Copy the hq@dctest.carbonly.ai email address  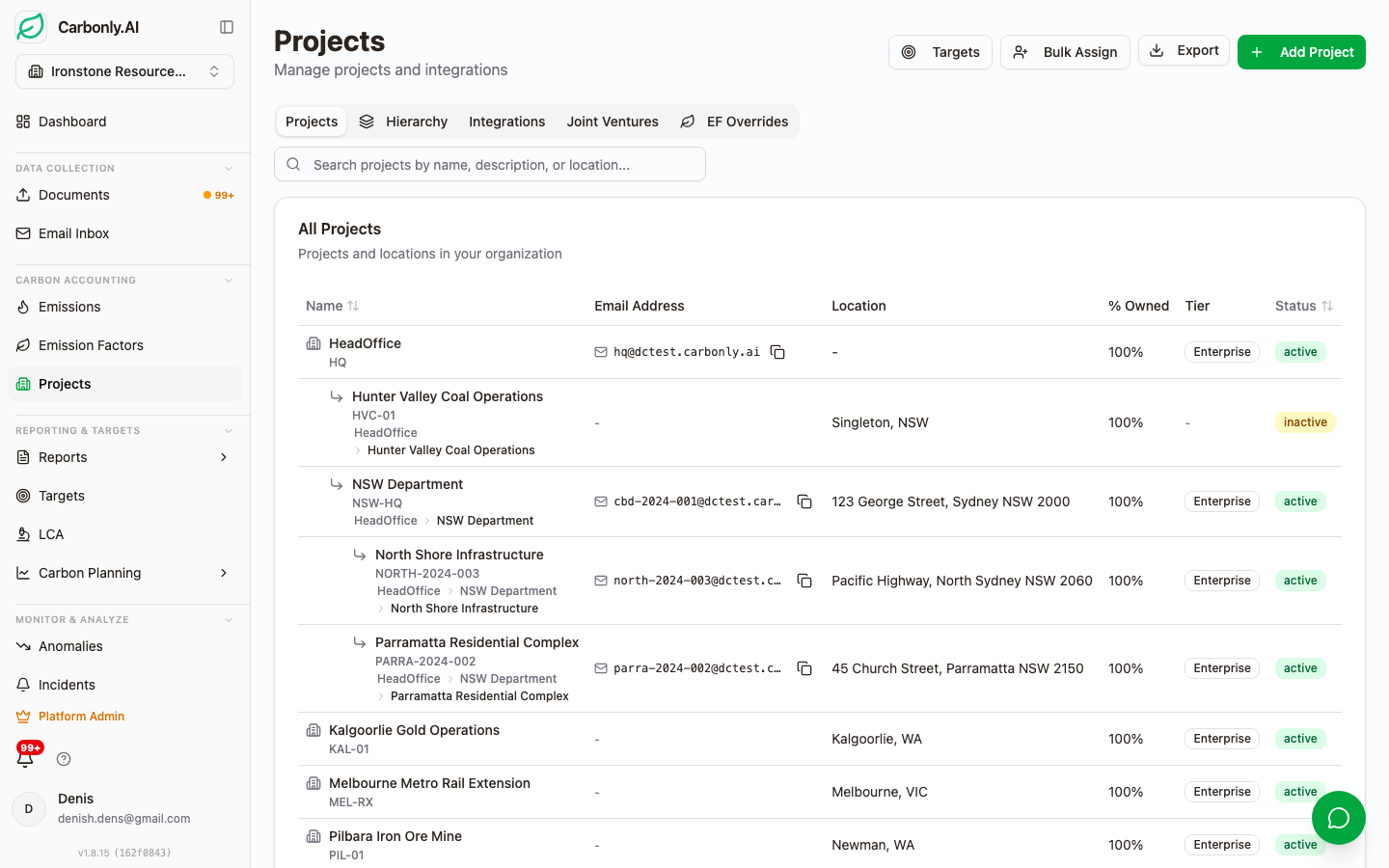777,352
